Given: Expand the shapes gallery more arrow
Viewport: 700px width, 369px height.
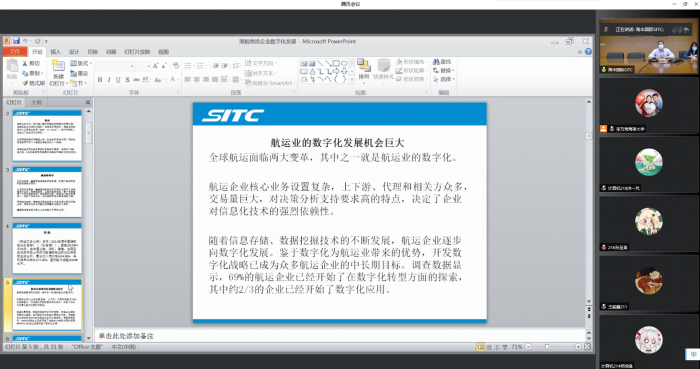Looking at the screenshot, I should coord(352,80).
